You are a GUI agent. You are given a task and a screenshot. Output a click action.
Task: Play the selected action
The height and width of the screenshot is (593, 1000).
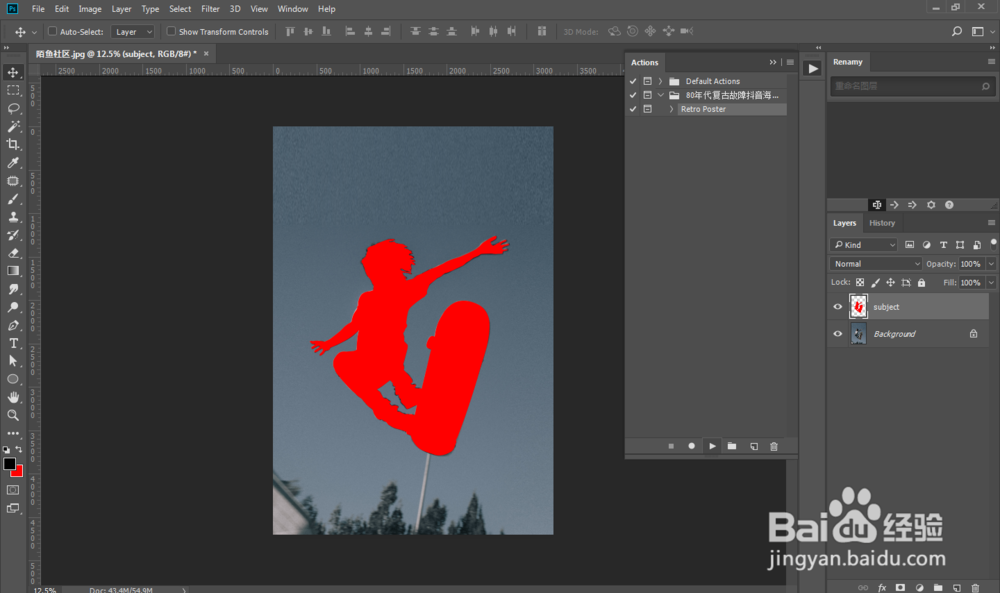(712, 446)
